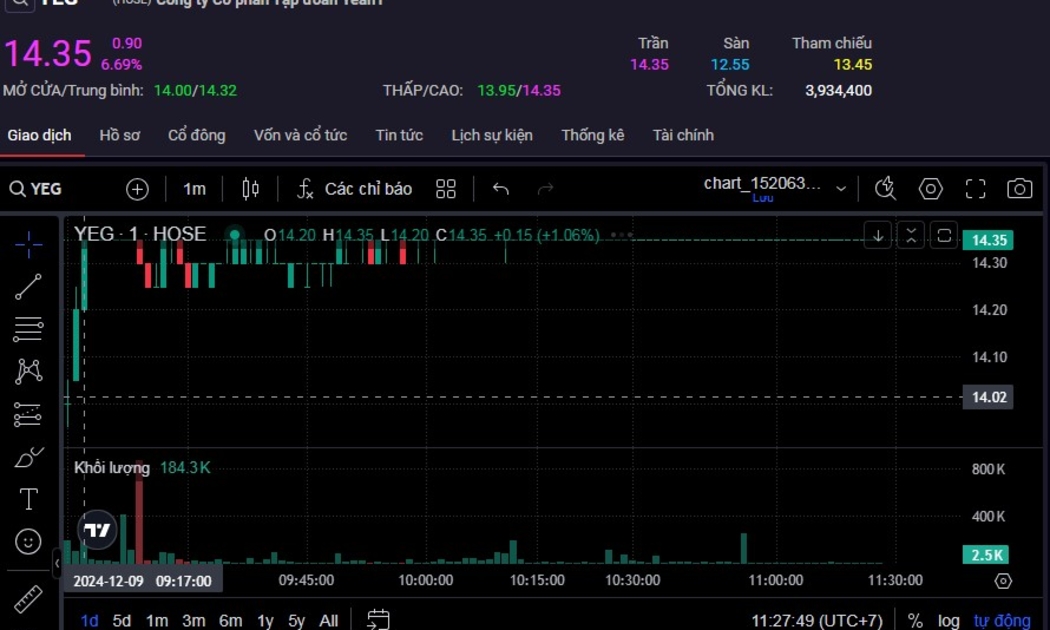Enter fullscreen chart mode
1050x630 pixels.
tap(975, 189)
